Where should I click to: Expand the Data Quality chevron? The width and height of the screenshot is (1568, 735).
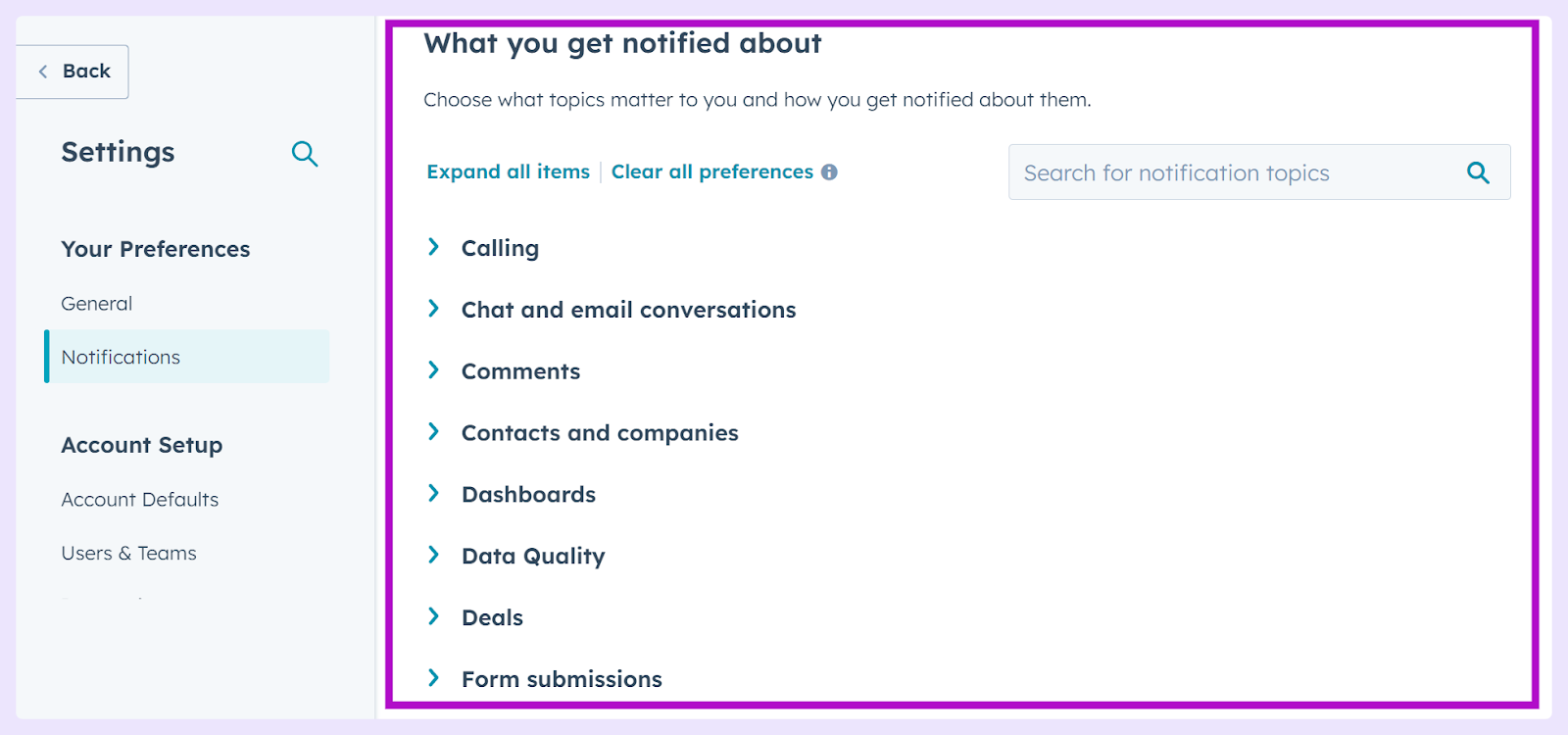tap(433, 555)
